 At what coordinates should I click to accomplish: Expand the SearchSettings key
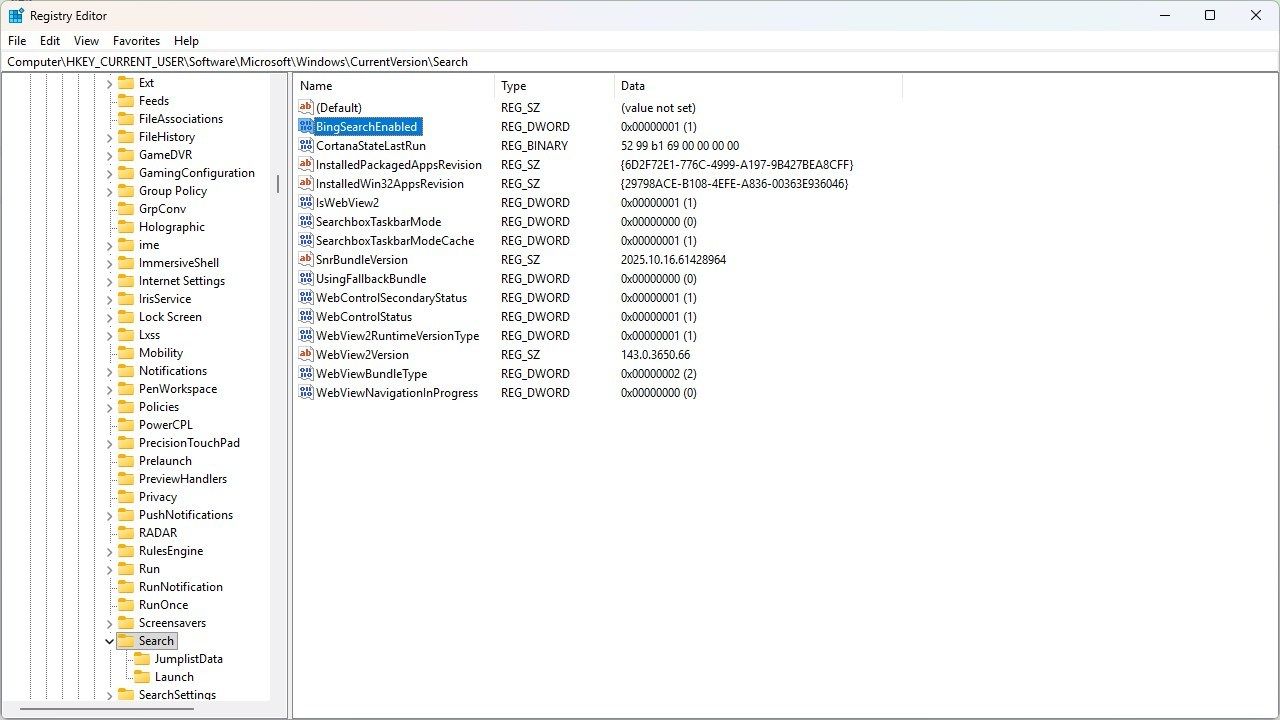click(109, 695)
